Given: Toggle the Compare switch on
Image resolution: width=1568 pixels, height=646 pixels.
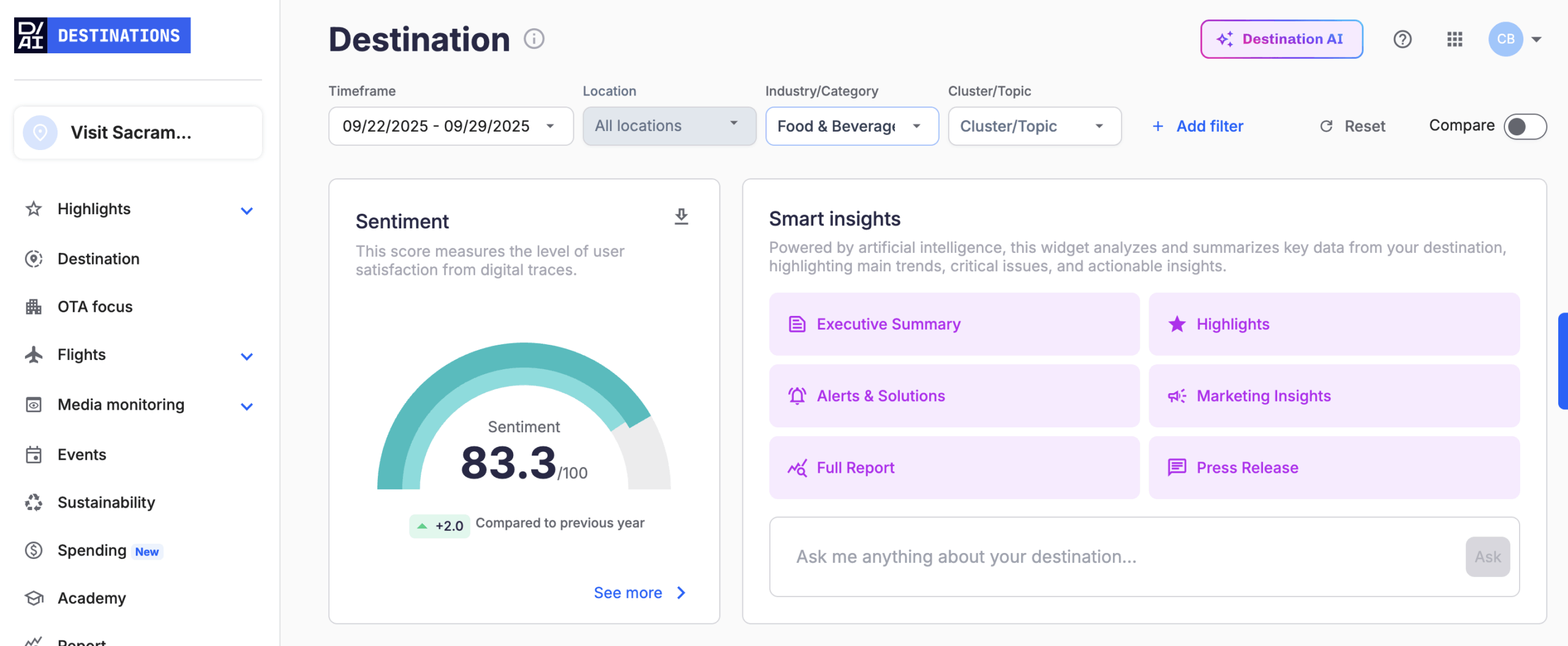Looking at the screenshot, I should coord(1525,127).
